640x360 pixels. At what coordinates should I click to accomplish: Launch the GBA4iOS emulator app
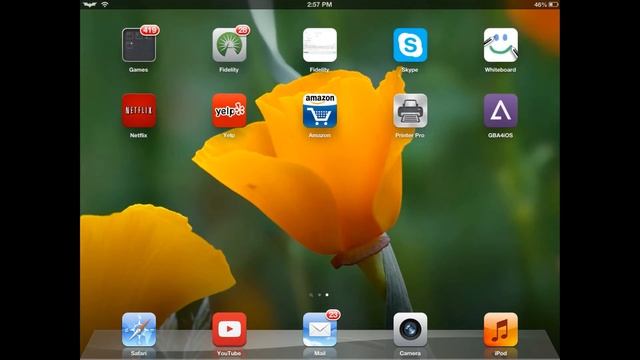point(500,111)
